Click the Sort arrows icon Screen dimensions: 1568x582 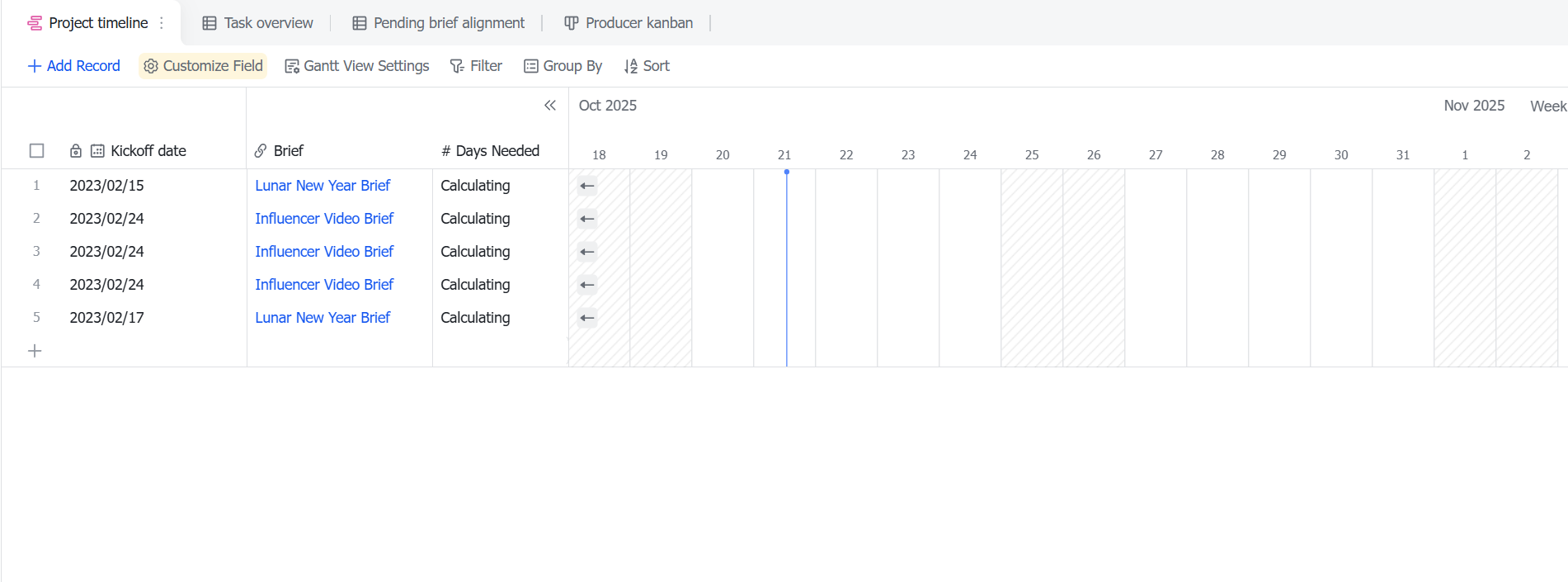tap(631, 66)
